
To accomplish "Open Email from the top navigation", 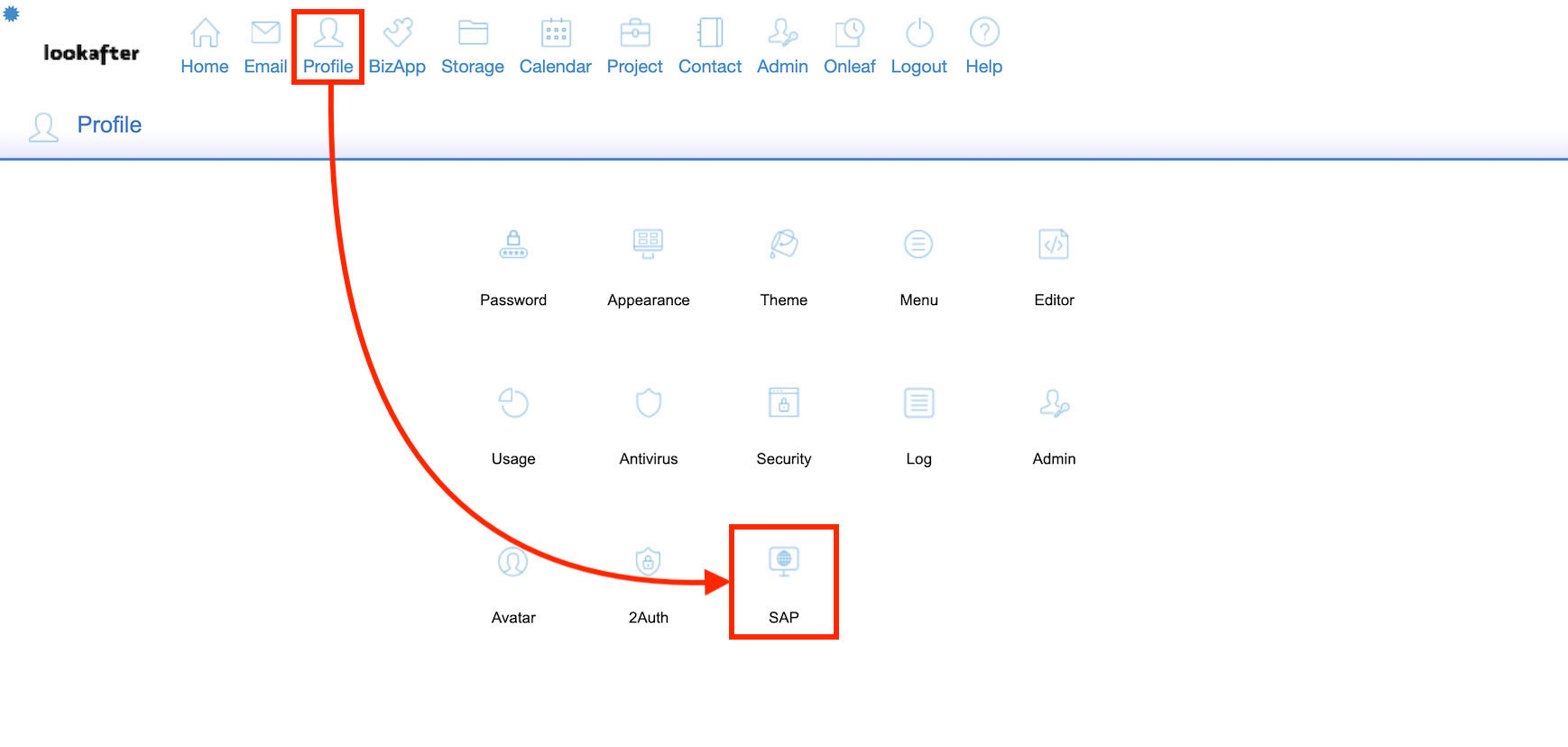I will (x=265, y=47).
